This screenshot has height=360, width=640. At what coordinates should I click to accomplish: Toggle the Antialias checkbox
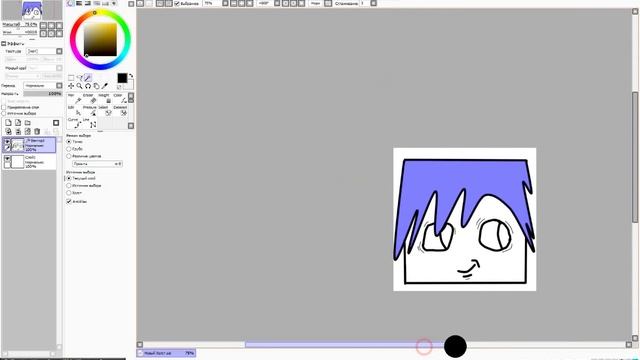click(x=69, y=201)
